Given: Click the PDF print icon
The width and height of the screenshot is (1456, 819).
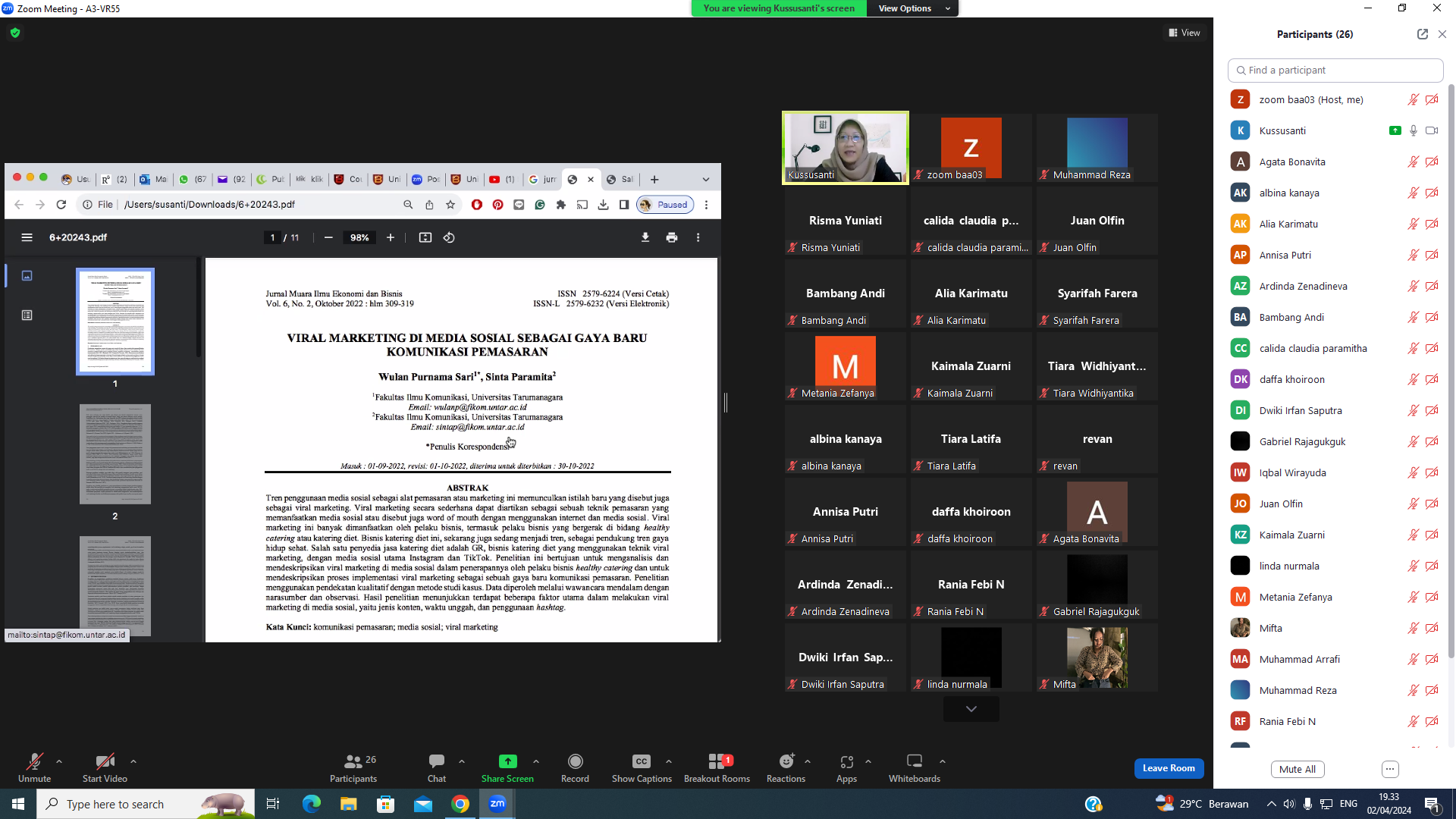Looking at the screenshot, I should tap(672, 237).
